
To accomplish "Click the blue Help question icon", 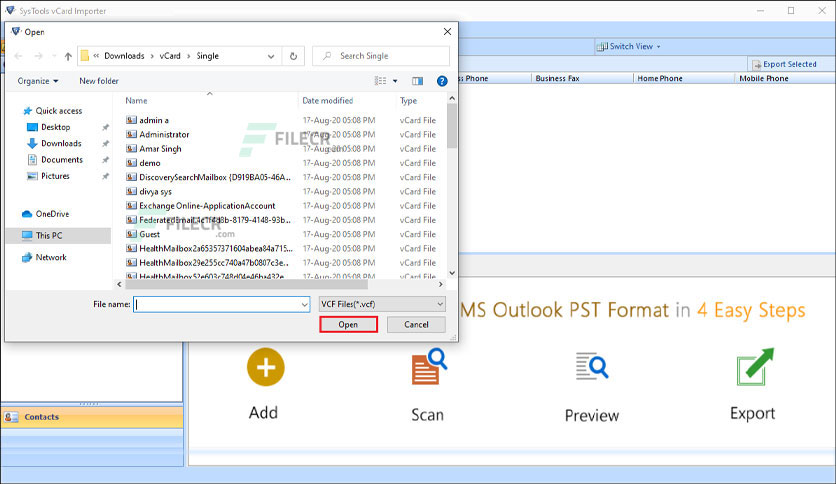I will [x=442, y=81].
